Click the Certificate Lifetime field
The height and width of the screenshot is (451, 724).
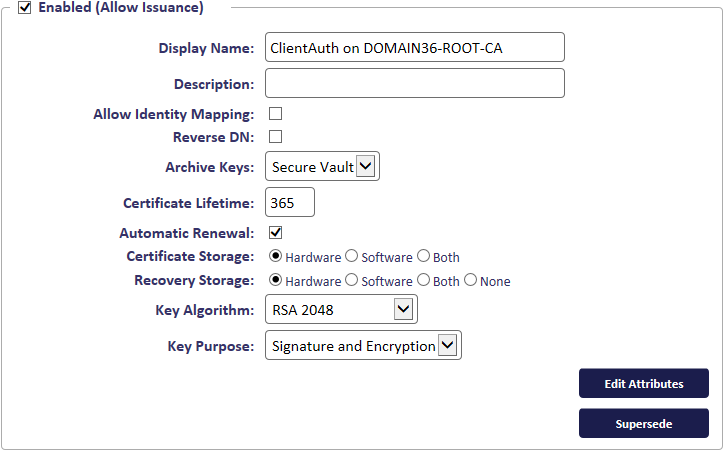pos(290,202)
